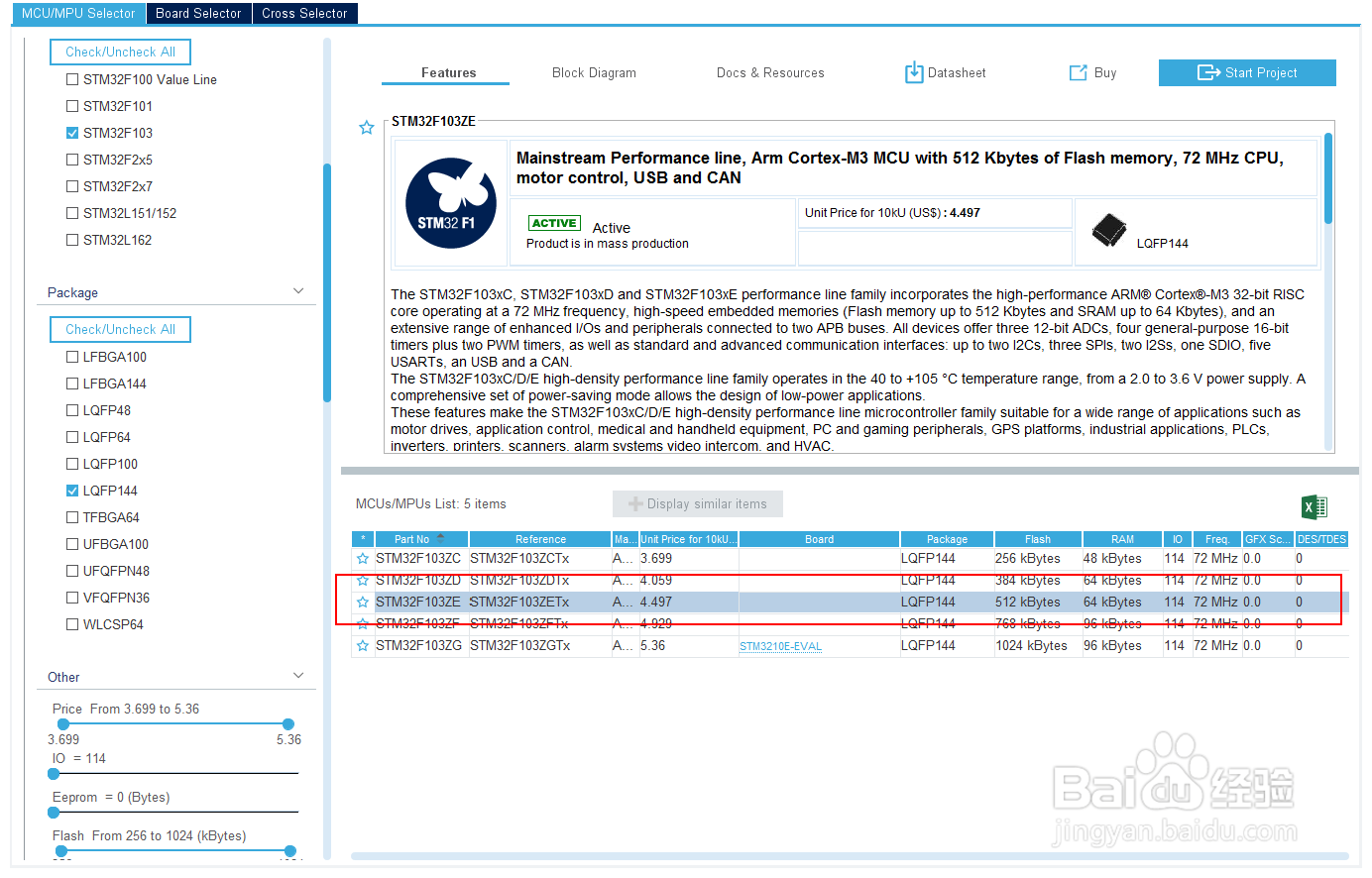Uncheck the STM32F103 line

tap(72, 133)
